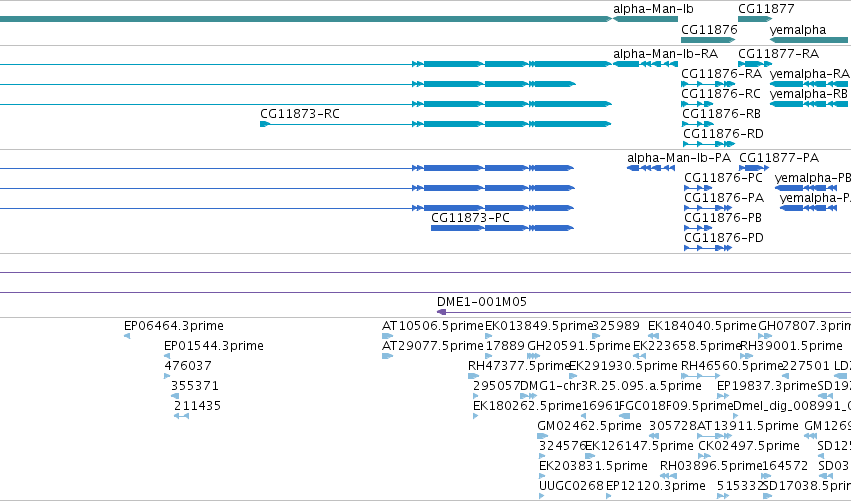Open EST RH39001.5prime label
The height and width of the screenshot is (501, 851).
(791, 346)
